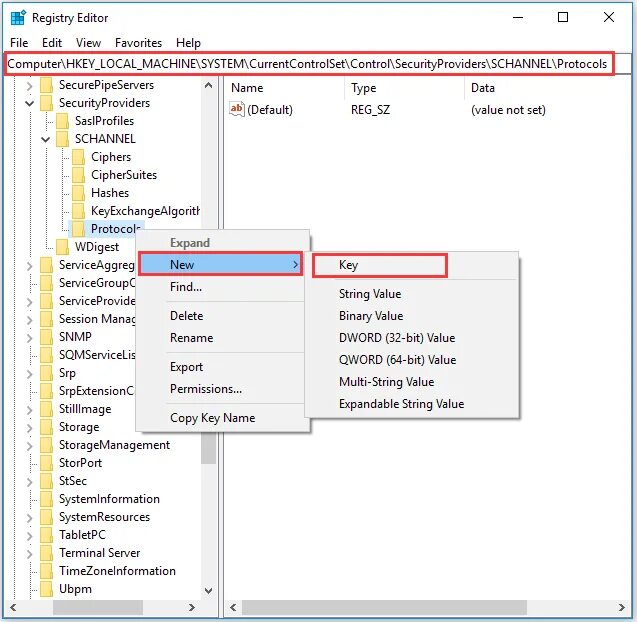
Task: Collapse the SecurityProviders tree node
Action: [x=30, y=103]
